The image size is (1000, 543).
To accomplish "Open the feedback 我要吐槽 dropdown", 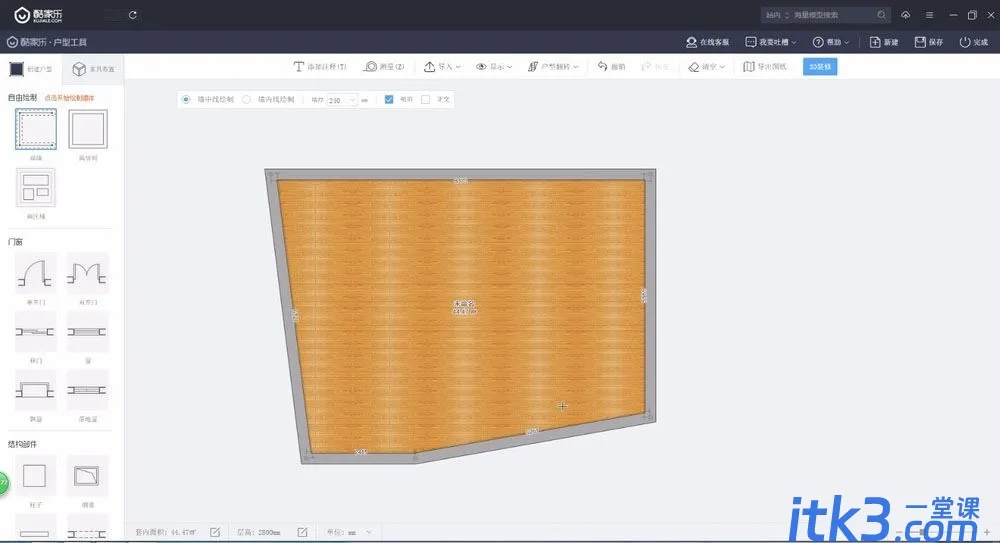I will pos(770,42).
